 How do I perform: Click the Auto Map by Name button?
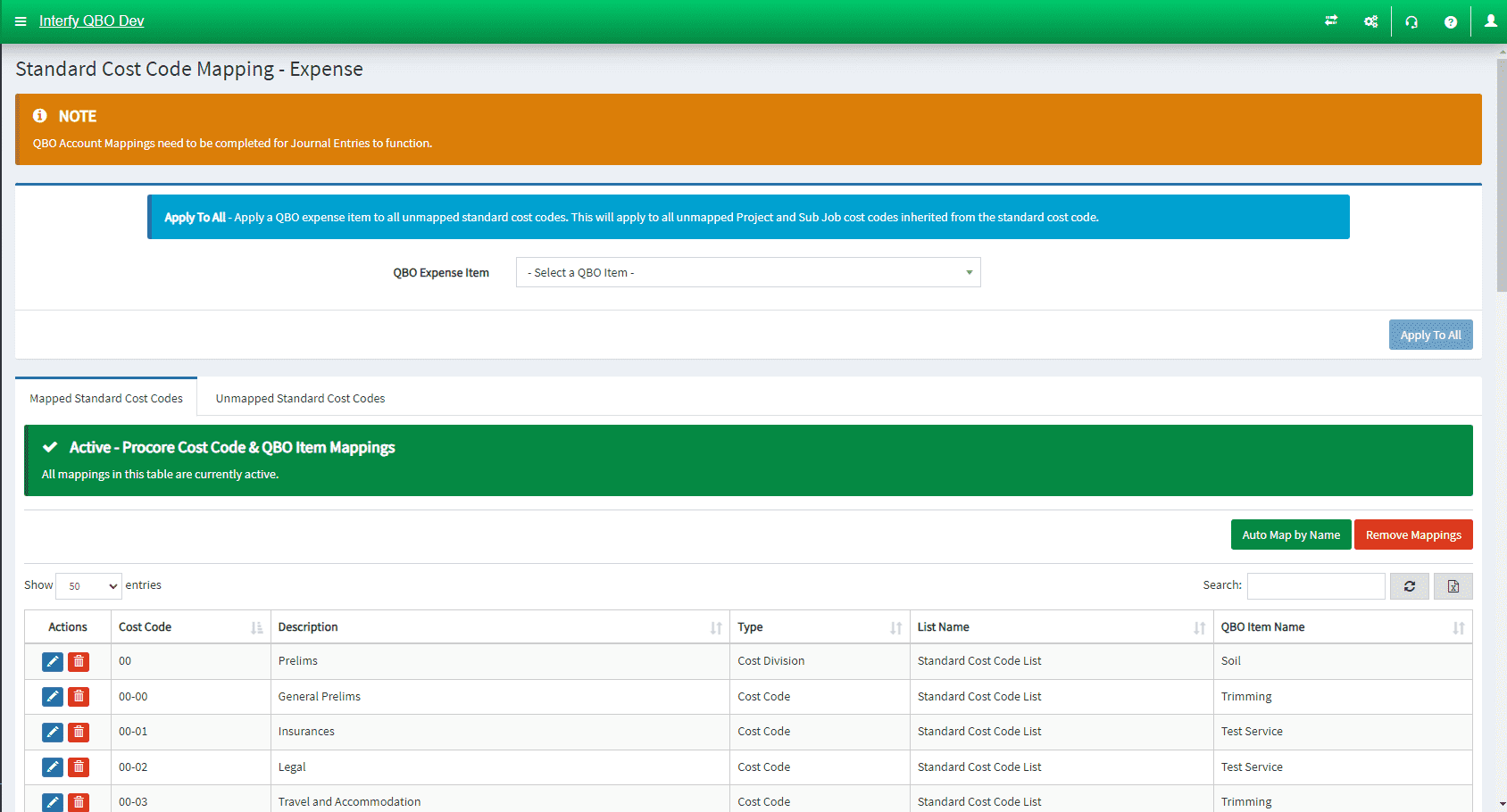coord(1290,535)
